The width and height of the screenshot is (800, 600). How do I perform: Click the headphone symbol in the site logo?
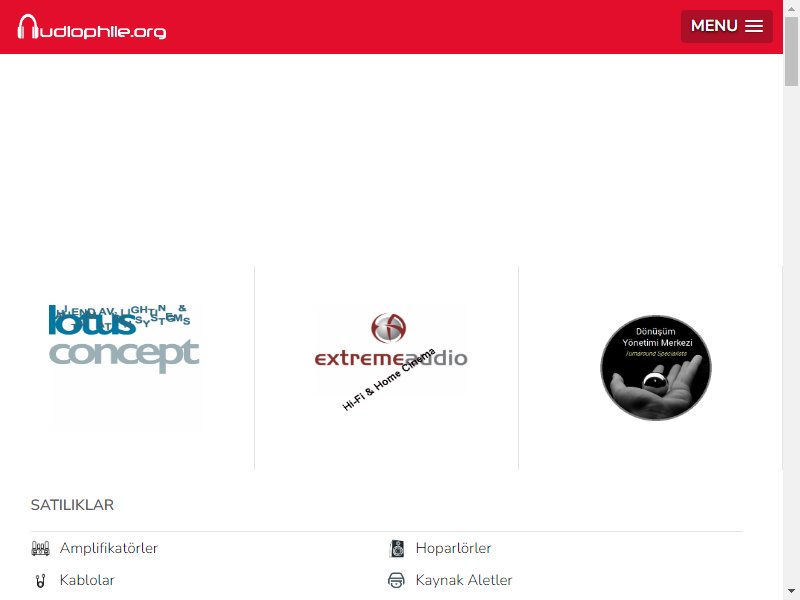(x=28, y=27)
